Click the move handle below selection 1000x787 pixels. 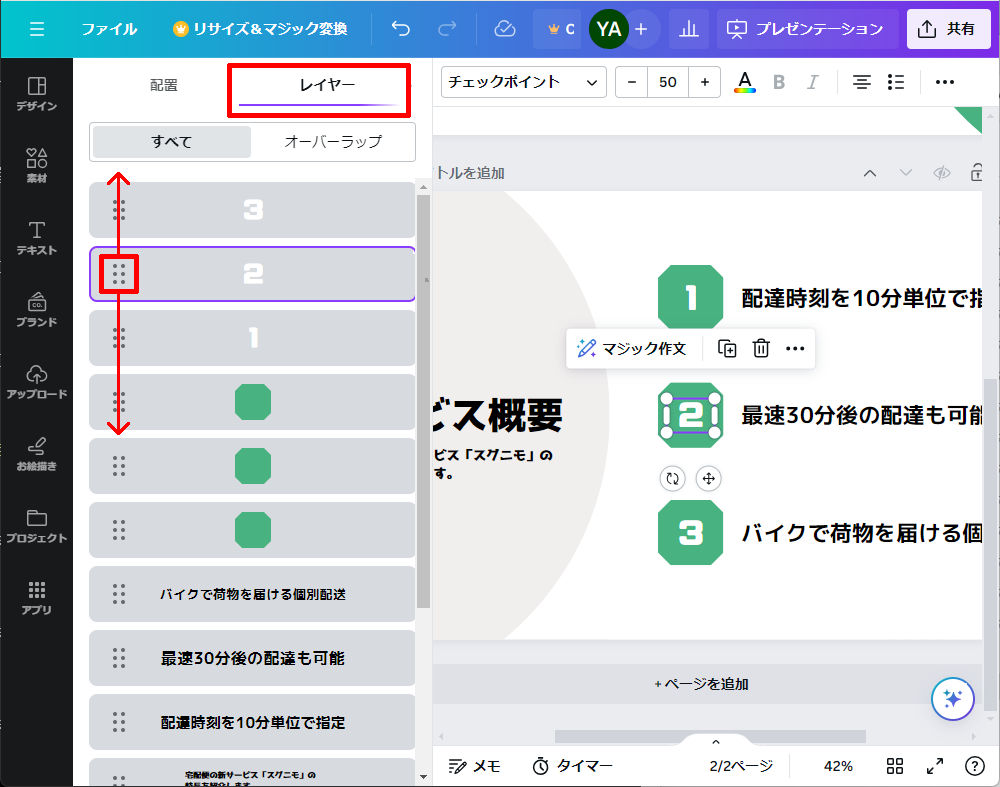709,478
